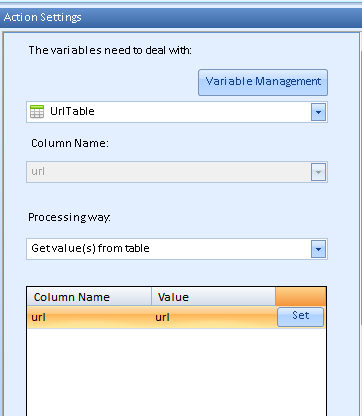Image resolution: width=362 pixels, height=416 pixels.
Task: Select the url row Column Name cell
Action: pyautogui.click(x=90, y=317)
